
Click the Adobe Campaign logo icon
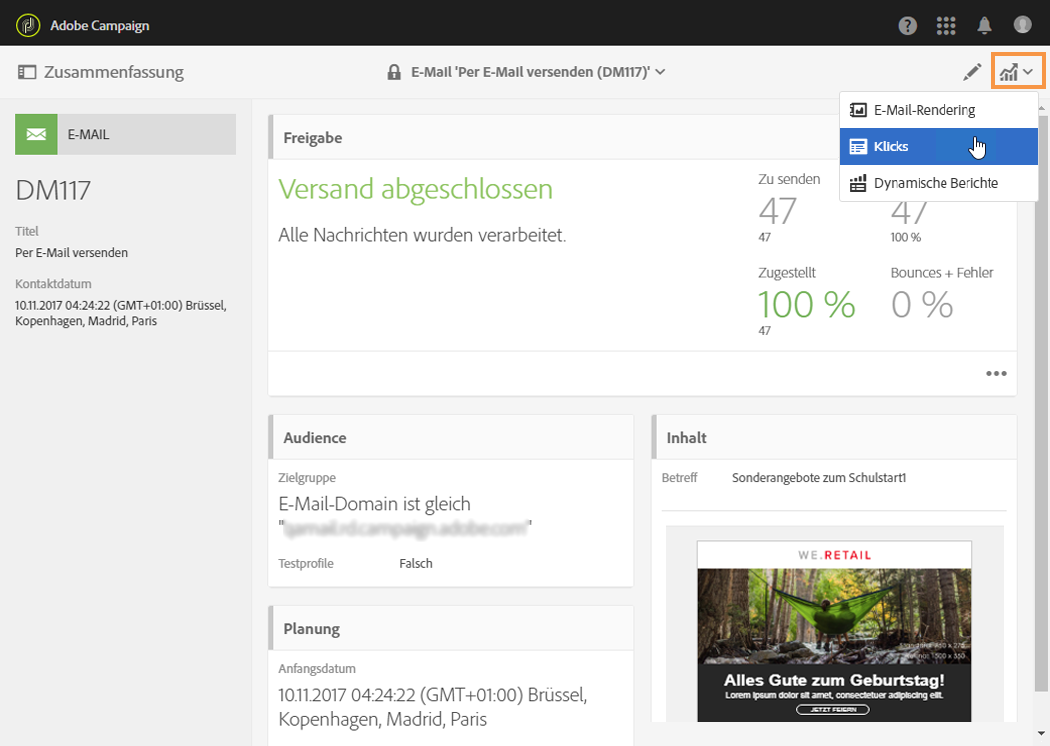coord(27,25)
